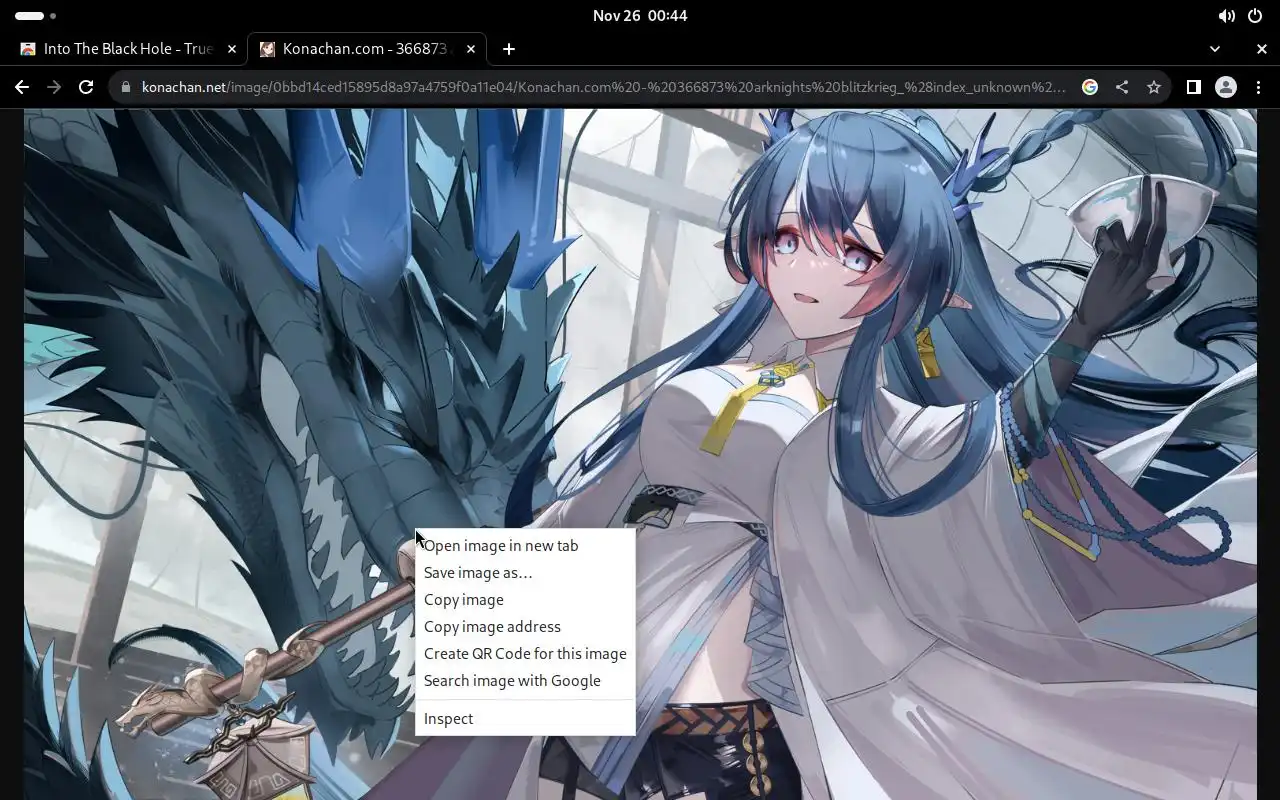The height and width of the screenshot is (800, 1280).
Task: Open the volume control in top bar
Action: point(1226,16)
